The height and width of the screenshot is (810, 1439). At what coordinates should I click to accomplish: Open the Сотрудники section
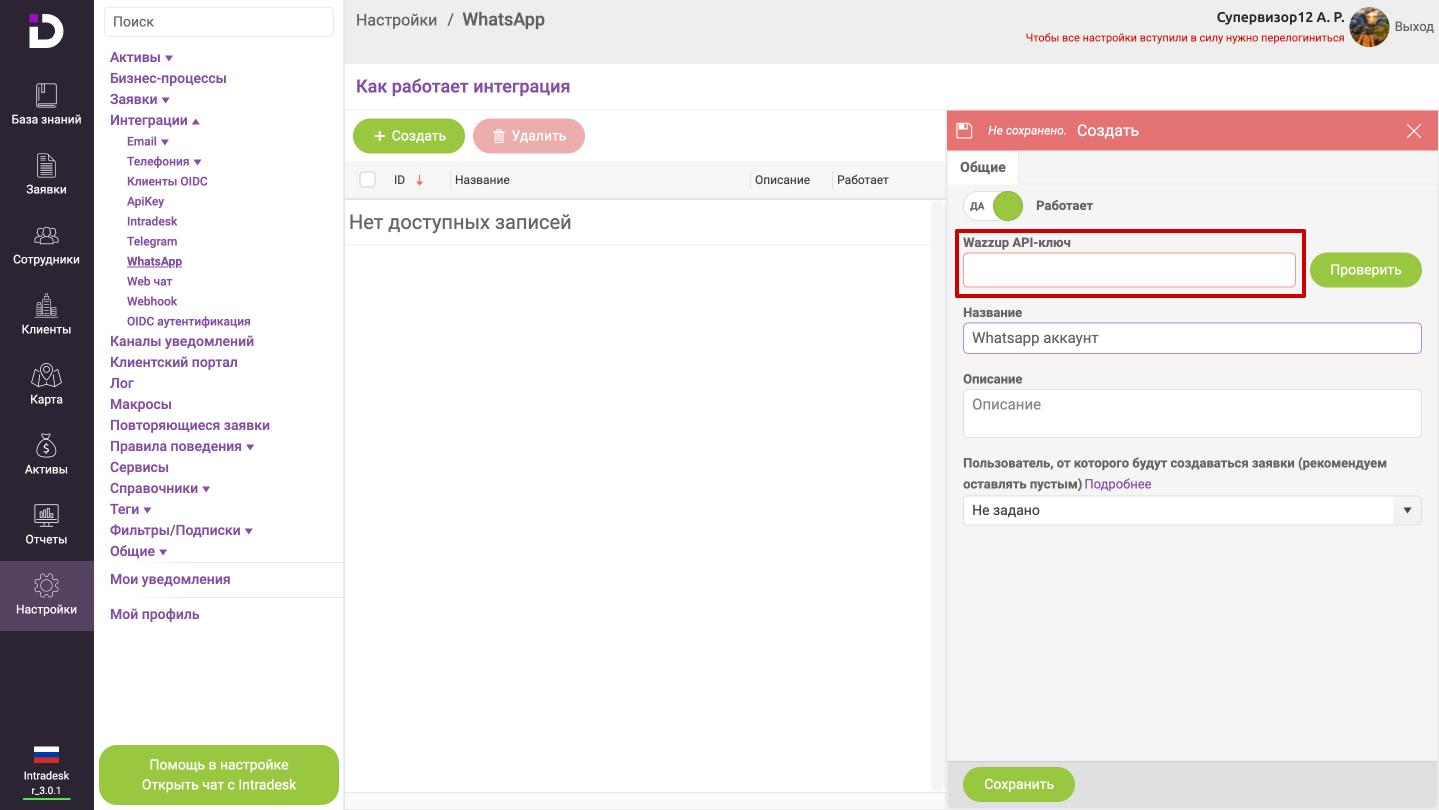[46, 245]
